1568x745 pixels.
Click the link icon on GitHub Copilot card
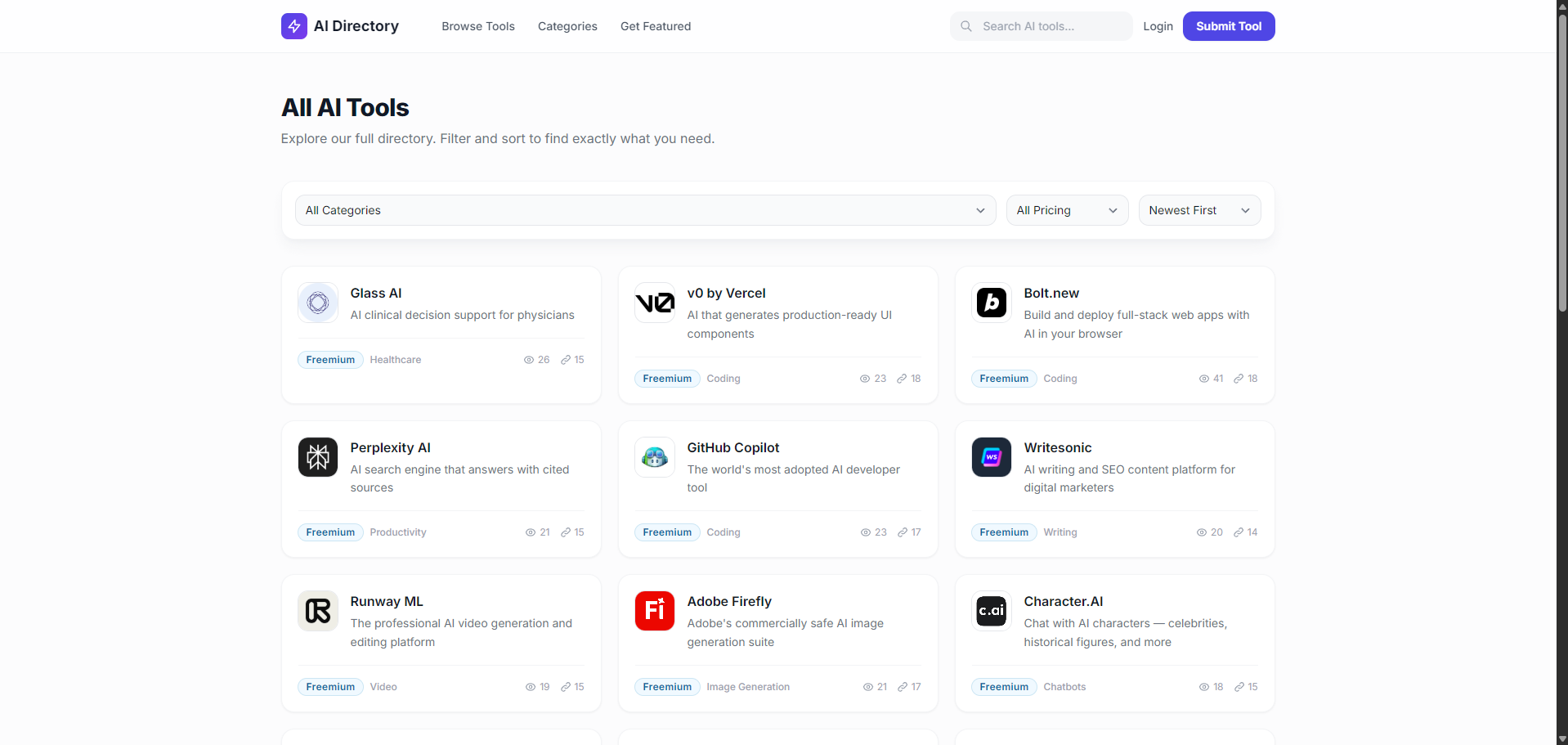[x=903, y=532]
